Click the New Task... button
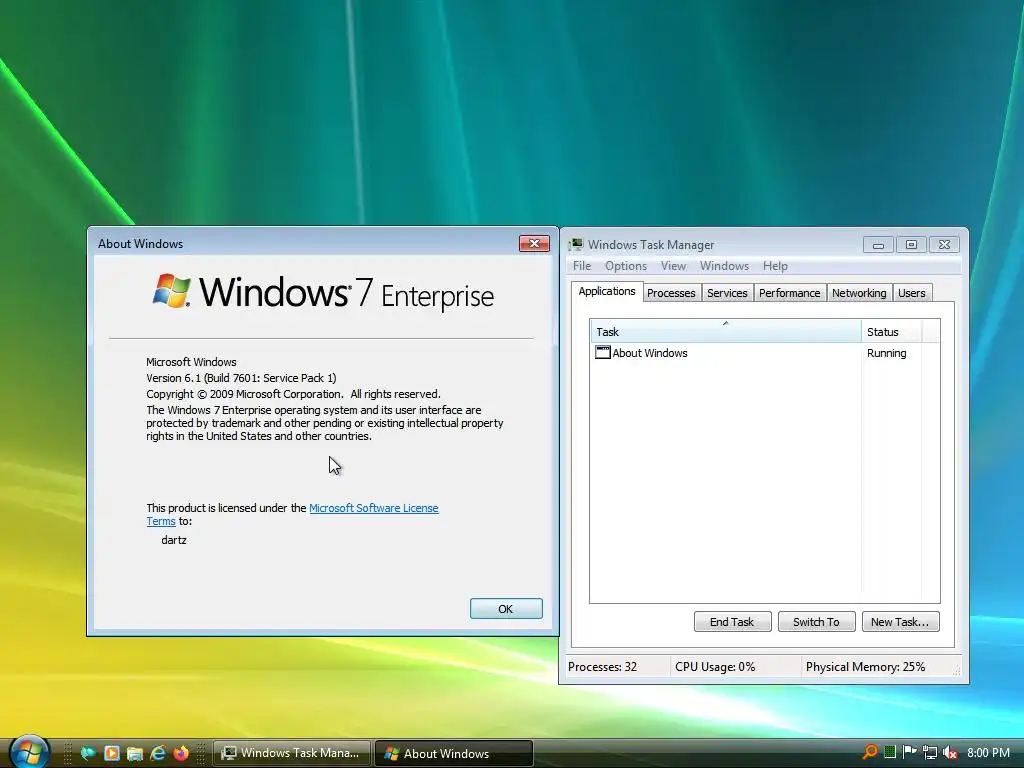Viewport: 1024px width, 768px height. point(900,622)
